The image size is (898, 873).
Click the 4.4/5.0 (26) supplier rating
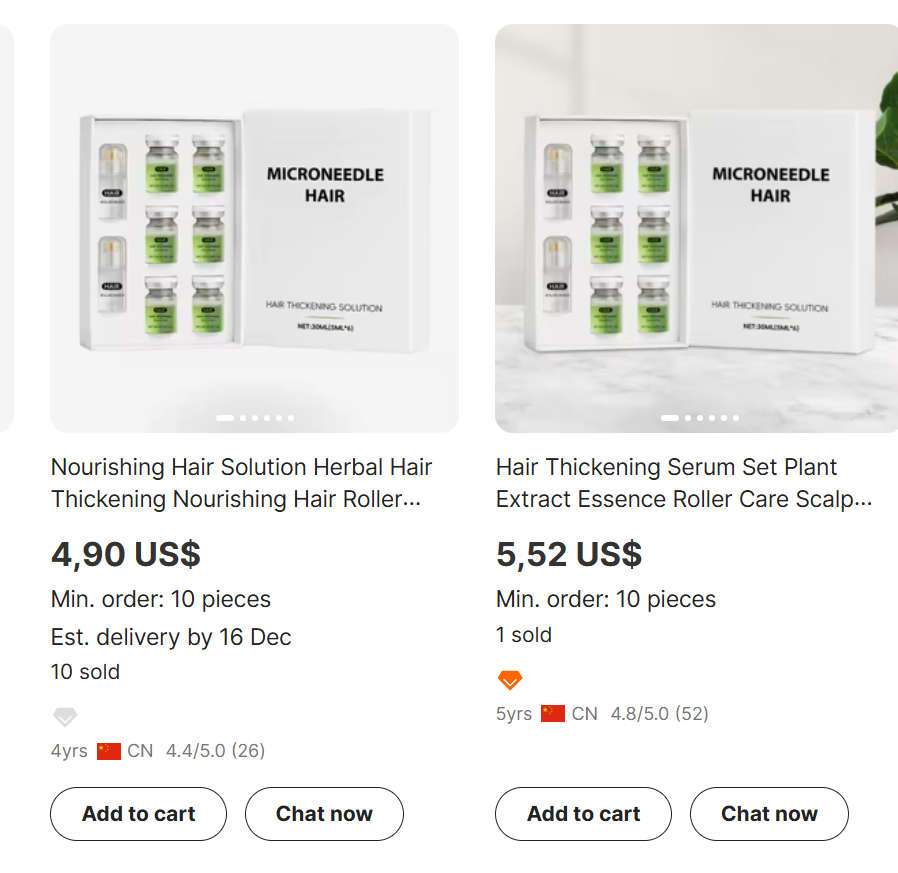coord(215,751)
